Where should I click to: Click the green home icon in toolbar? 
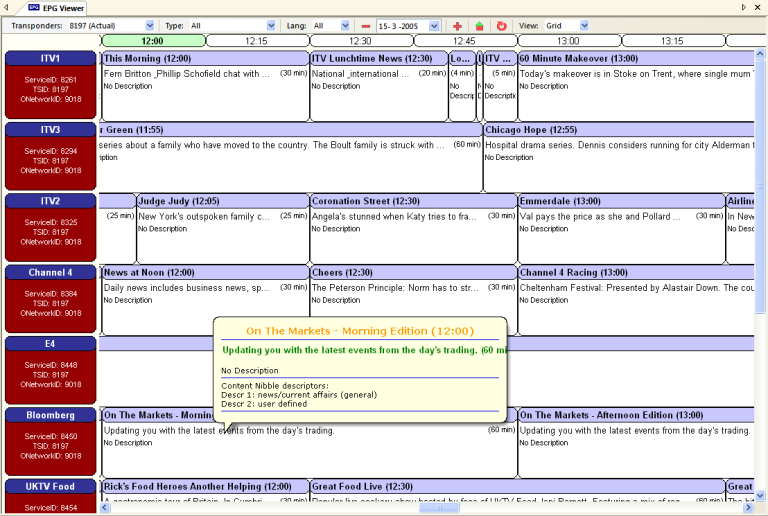click(x=479, y=26)
